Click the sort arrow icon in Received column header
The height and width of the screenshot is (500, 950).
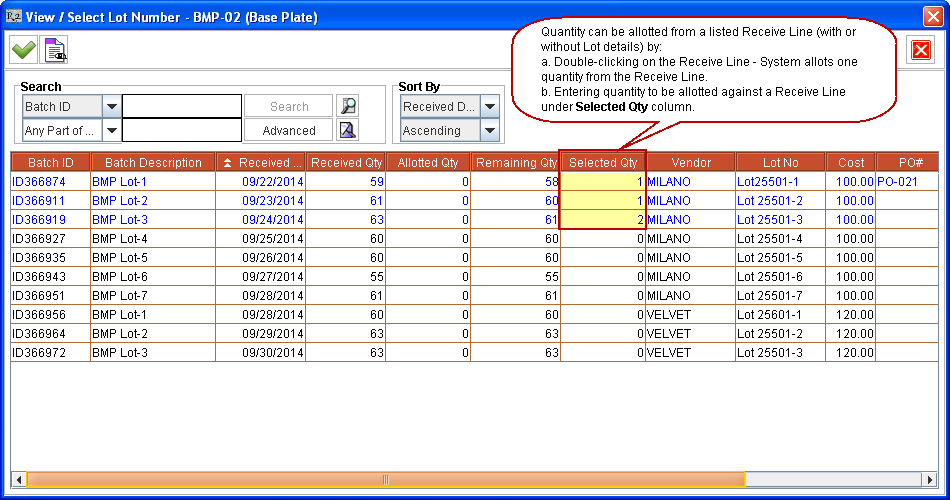tap(227, 163)
